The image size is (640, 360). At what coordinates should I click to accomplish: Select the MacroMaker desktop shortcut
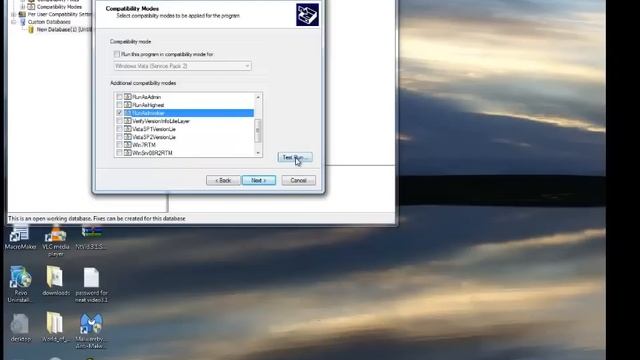point(20,237)
